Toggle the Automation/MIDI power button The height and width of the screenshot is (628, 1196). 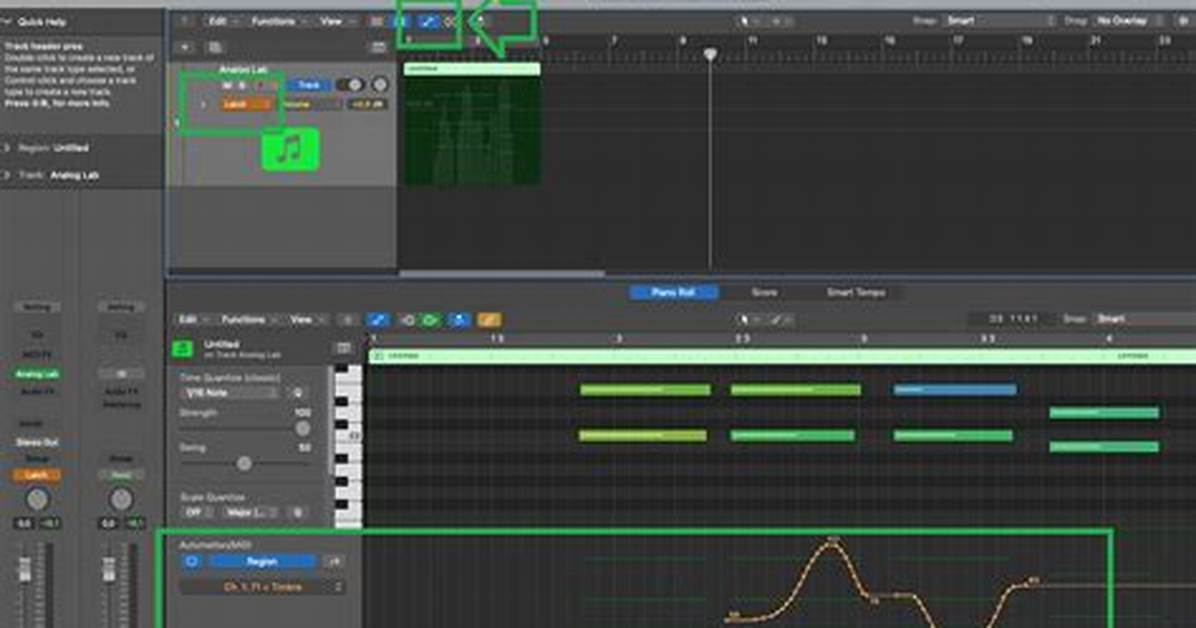191,562
